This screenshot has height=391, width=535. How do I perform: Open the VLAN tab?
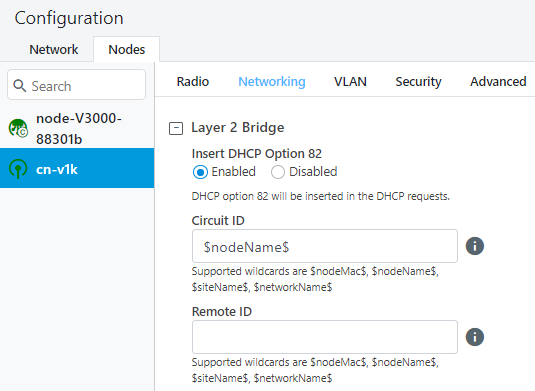pyautogui.click(x=350, y=82)
